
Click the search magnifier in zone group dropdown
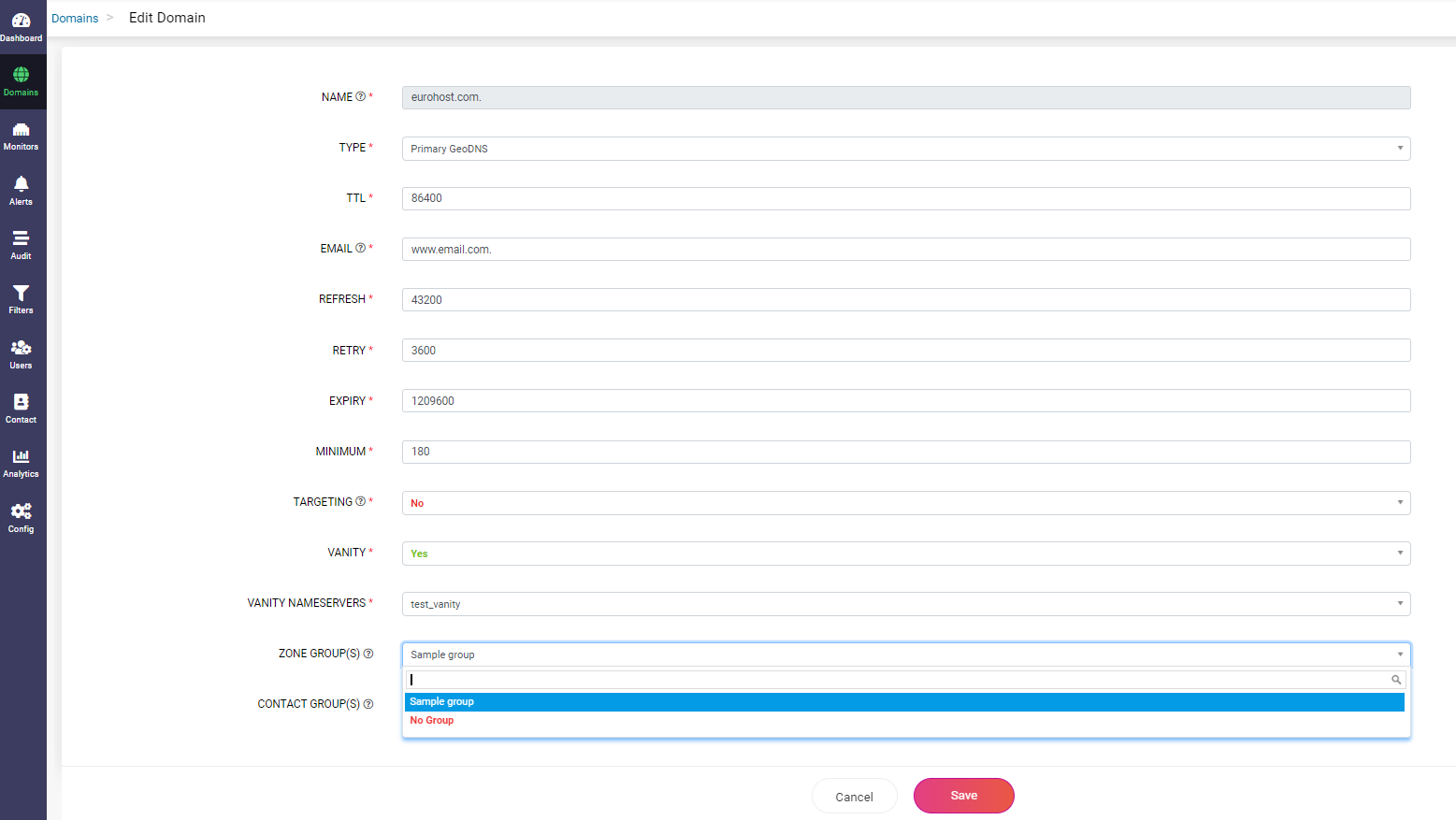(1396, 680)
